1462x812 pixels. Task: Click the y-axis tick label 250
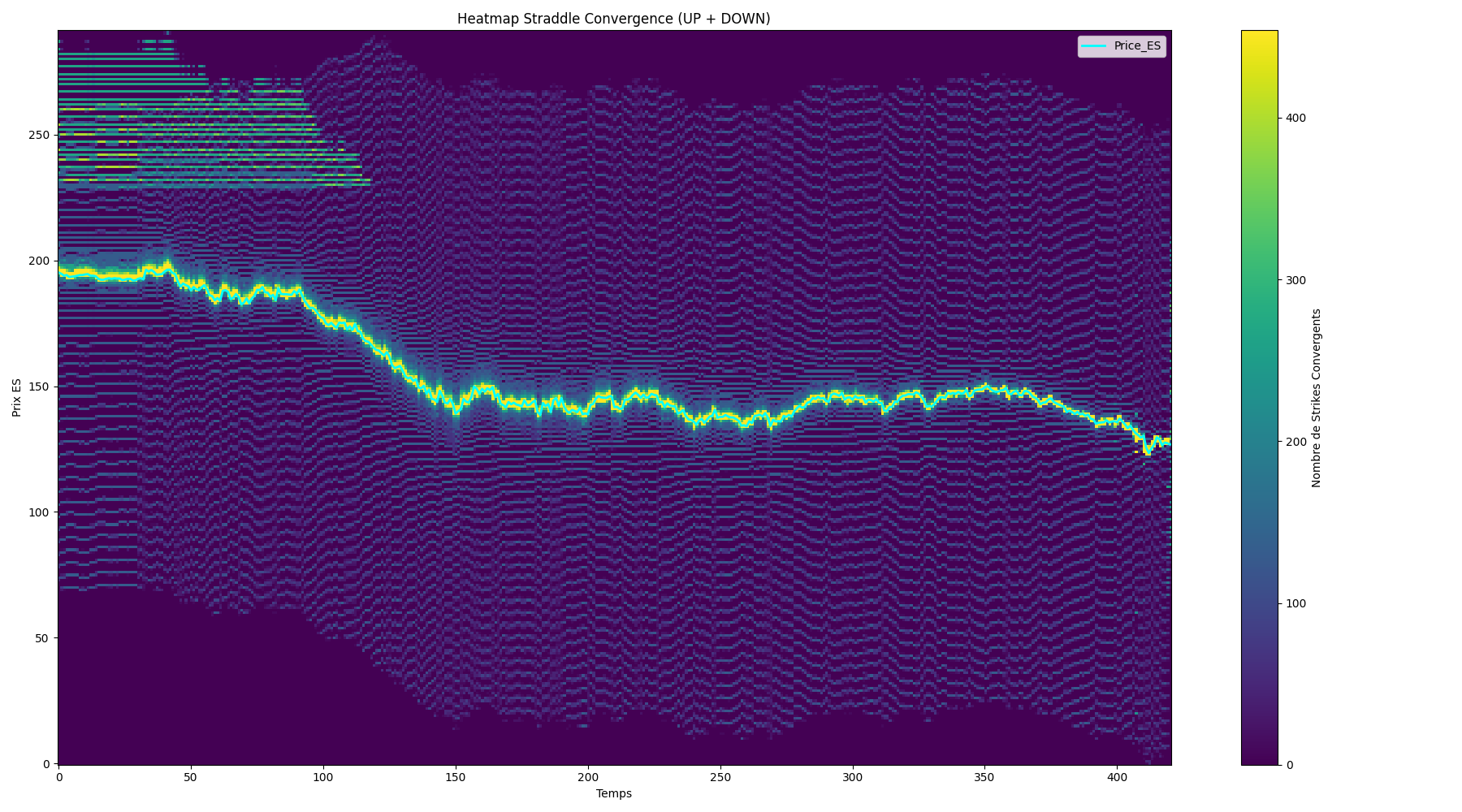[x=40, y=135]
